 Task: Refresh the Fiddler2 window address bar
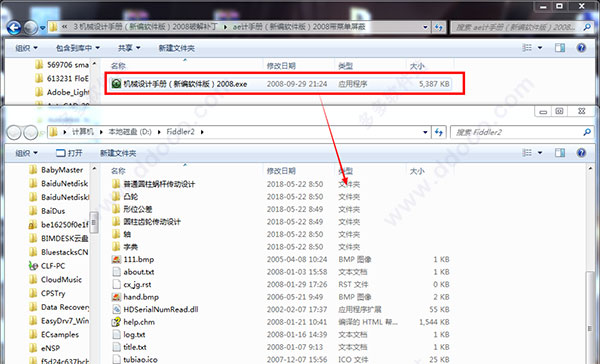point(439,132)
